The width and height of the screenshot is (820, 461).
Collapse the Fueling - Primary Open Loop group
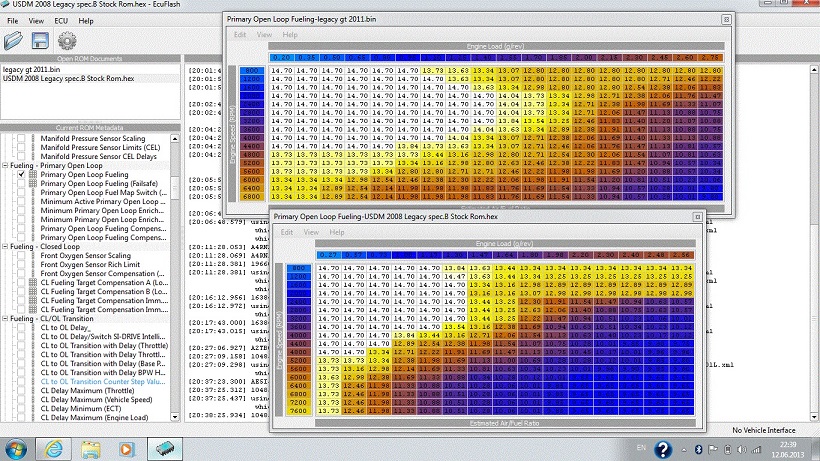(4, 165)
